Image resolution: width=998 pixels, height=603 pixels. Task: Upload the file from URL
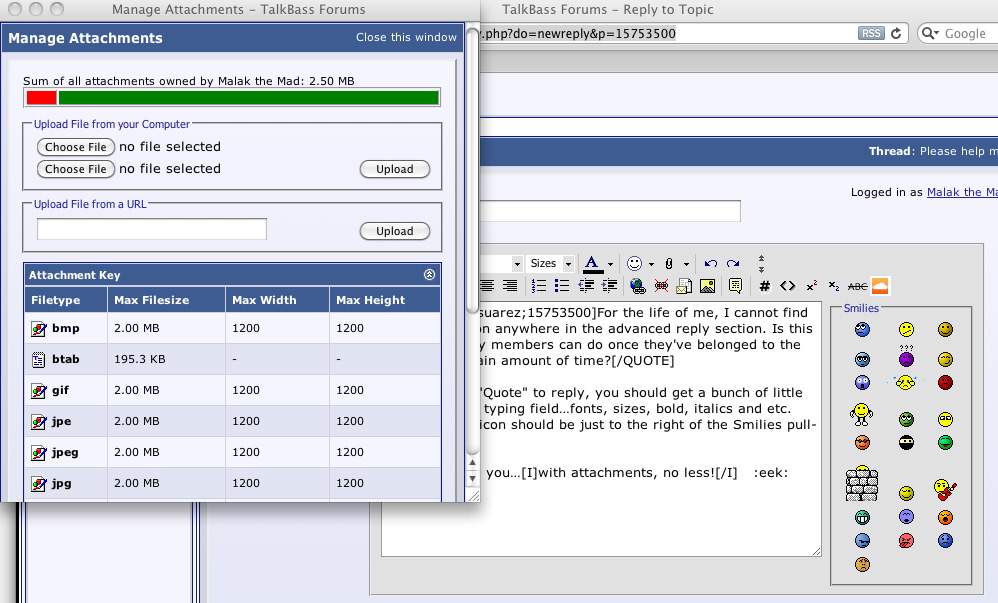(x=395, y=231)
